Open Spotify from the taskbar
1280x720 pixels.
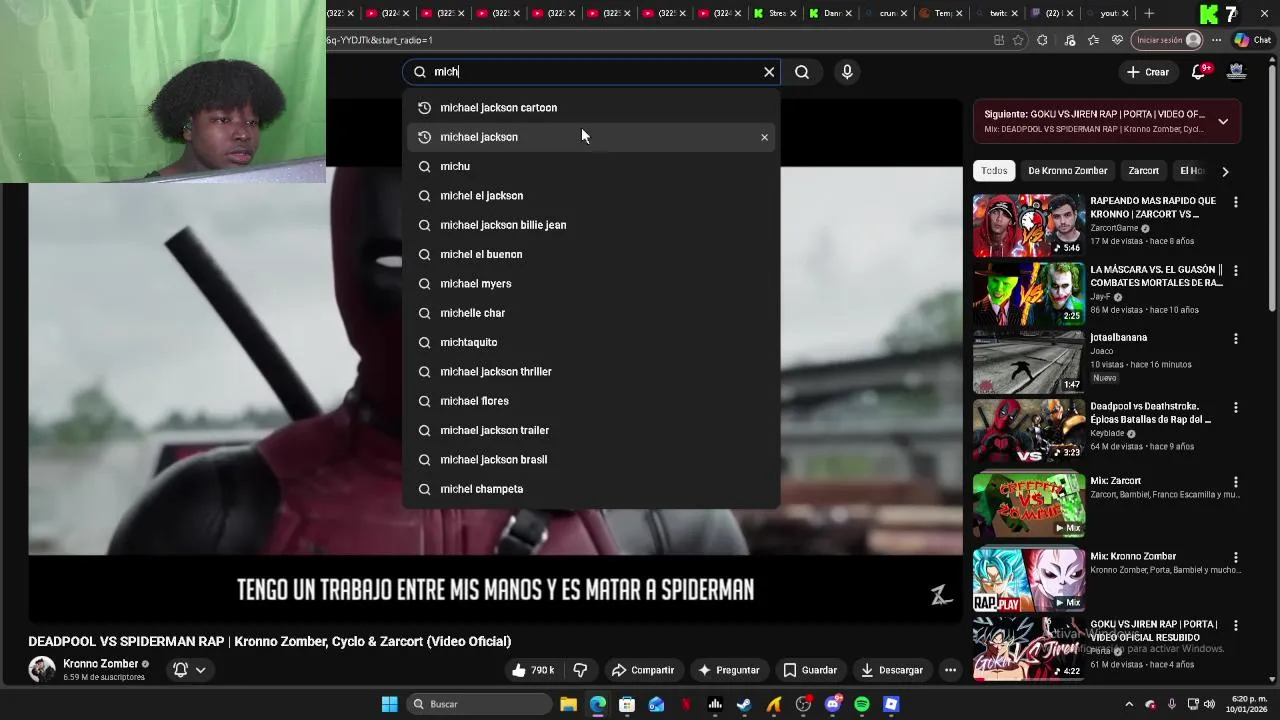[x=862, y=704]
